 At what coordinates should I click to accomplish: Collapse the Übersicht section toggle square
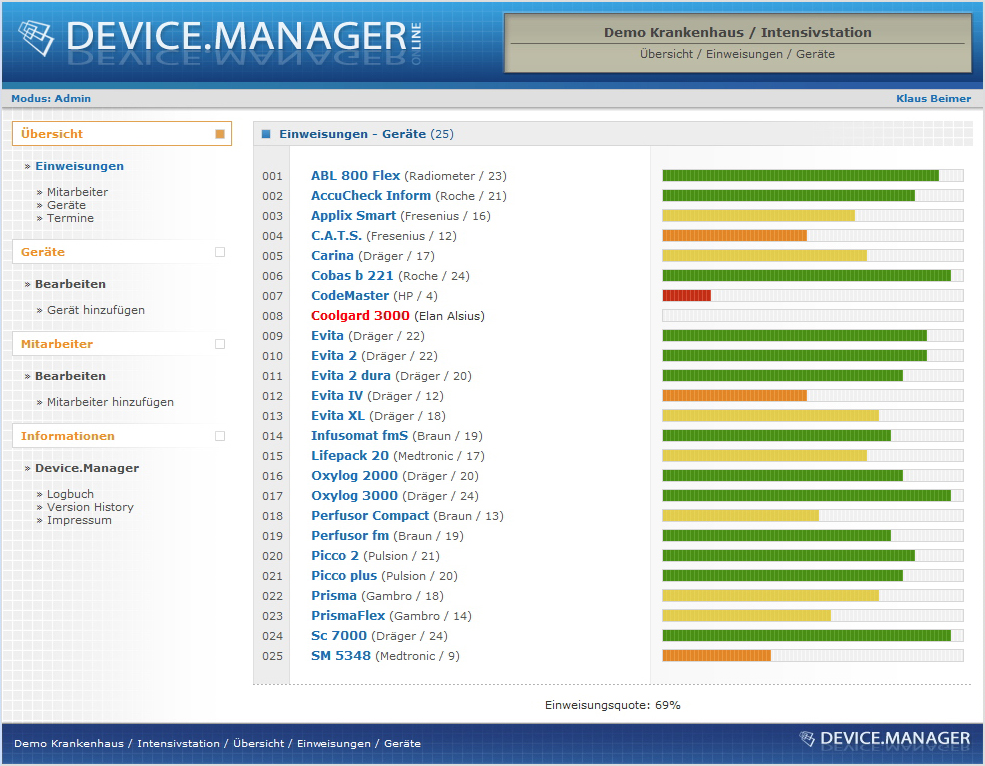pyautogui.click(x=220, y=134)
